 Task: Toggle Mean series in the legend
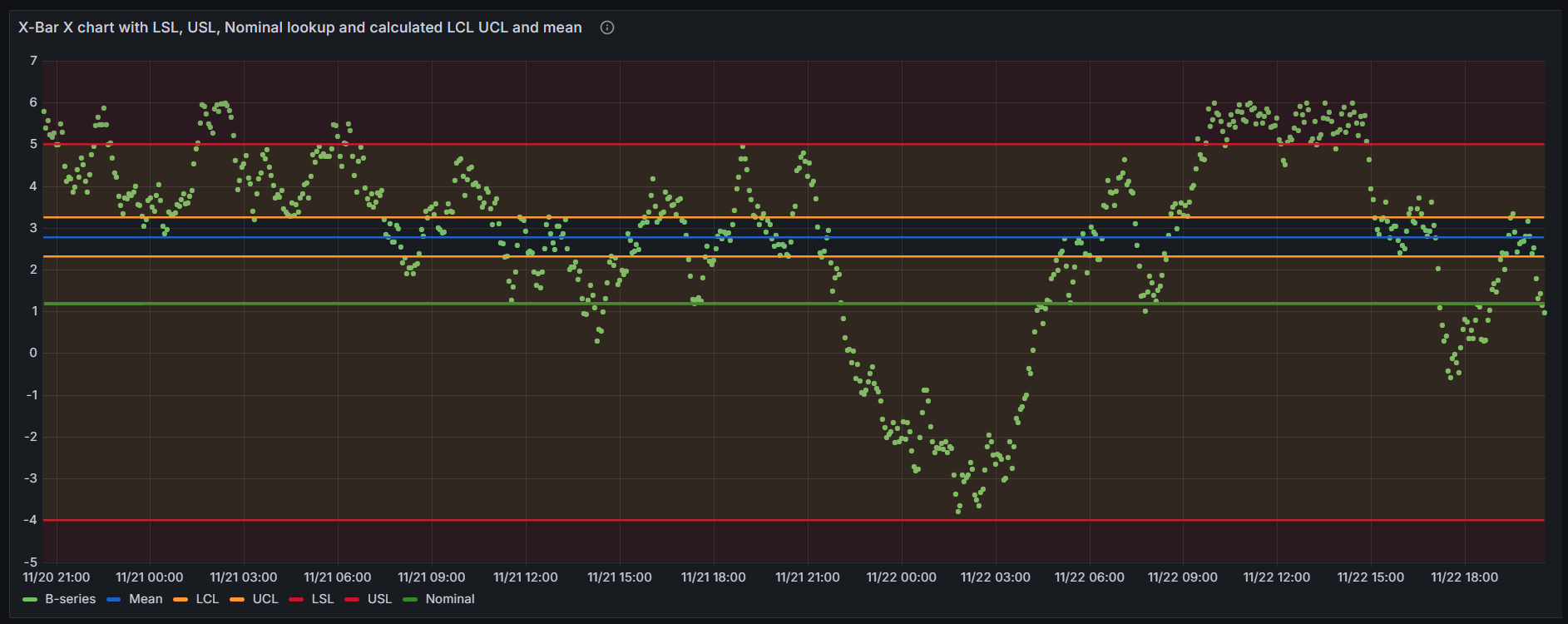(146, 599)
